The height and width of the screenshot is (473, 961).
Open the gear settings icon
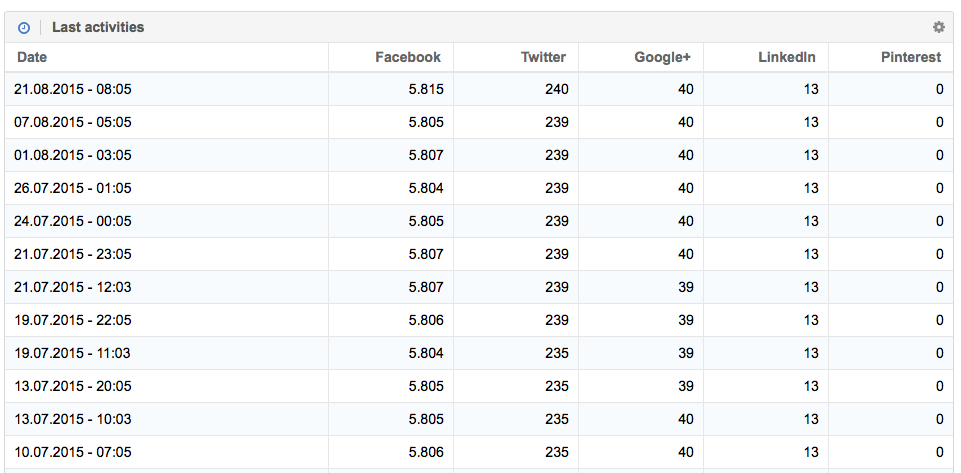938,28
